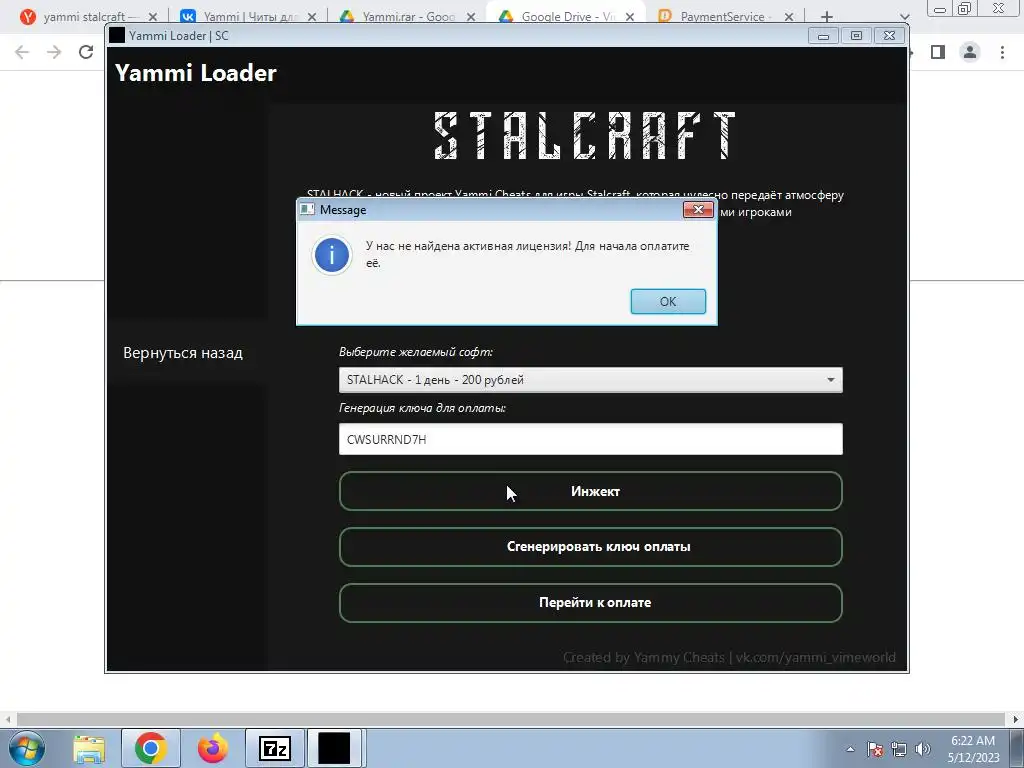
Task: Close the Yammi Loader window
Action: pyautogui.click(x=889, y=36)
